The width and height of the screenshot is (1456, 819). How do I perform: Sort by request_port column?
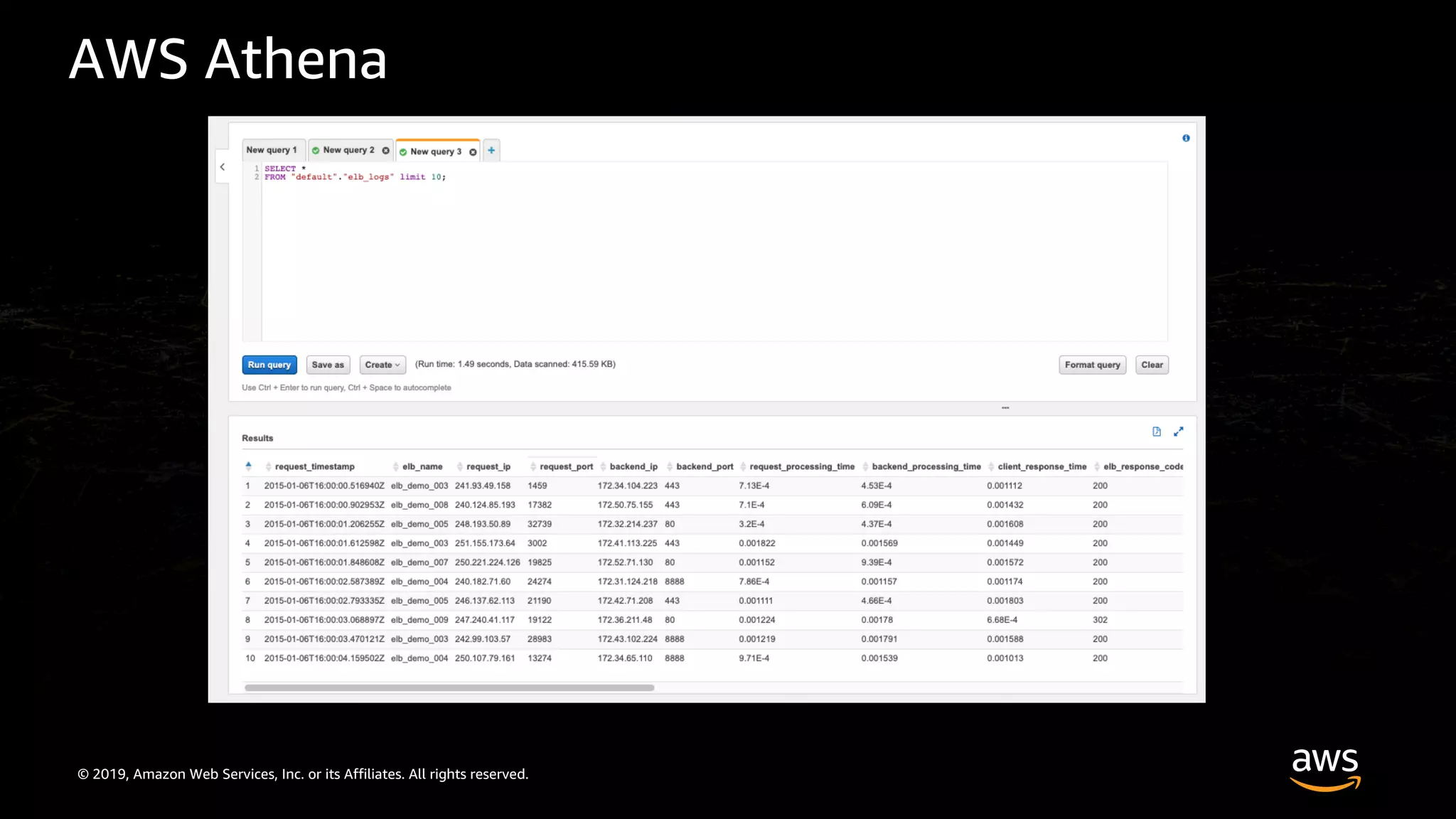click(x=561, y=467)
